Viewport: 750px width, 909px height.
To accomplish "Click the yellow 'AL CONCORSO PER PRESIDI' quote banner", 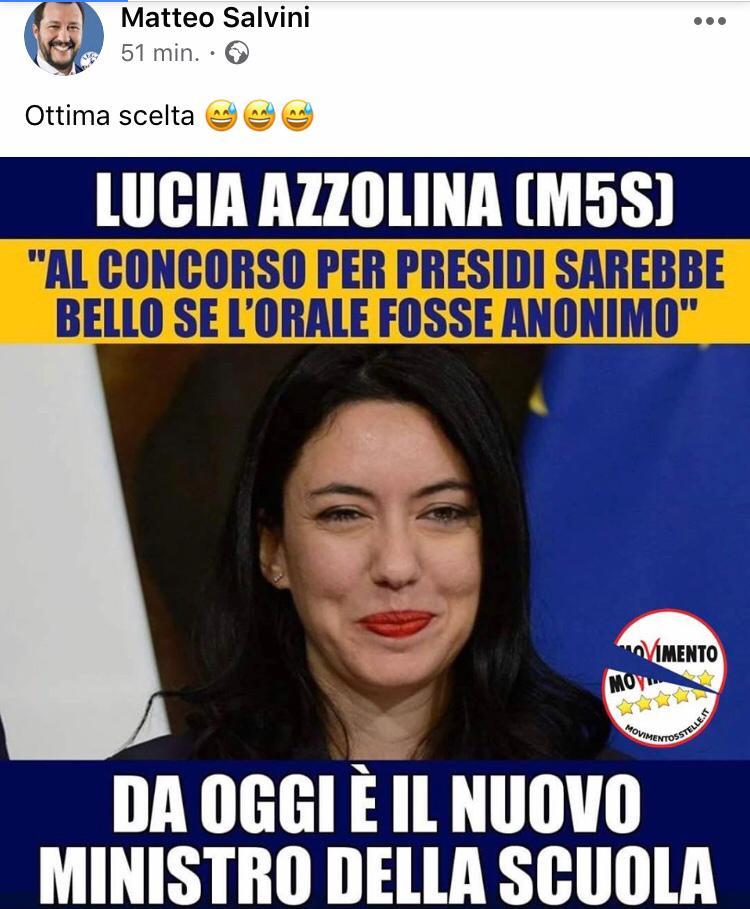I will coord(375,292).
